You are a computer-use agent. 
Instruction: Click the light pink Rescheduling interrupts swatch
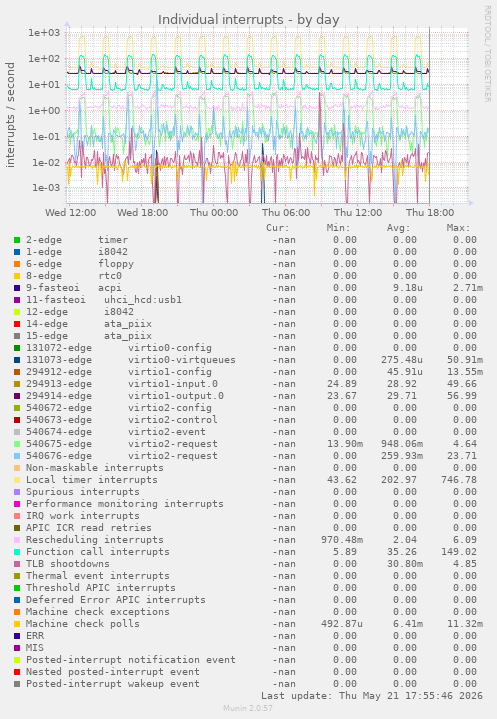click(x=17, y=540)
